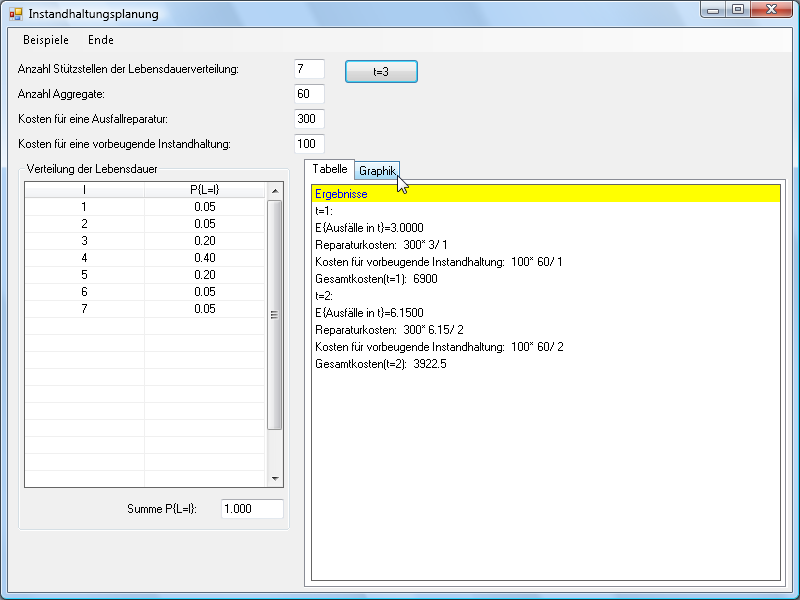Image resolution: width=800 pixels, height=600 pixels.
Task: Open the Beispiele menu
Action: click(46, 40)
